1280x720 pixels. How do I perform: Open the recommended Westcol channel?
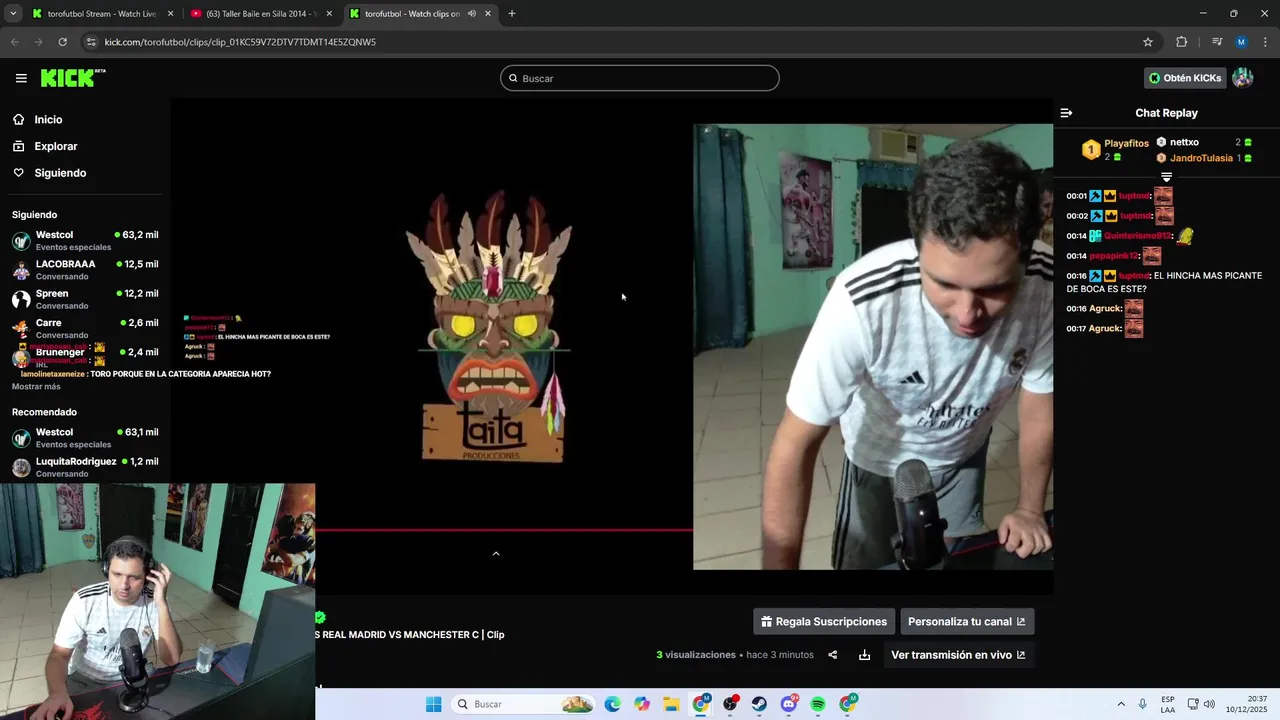pos(85,438)
